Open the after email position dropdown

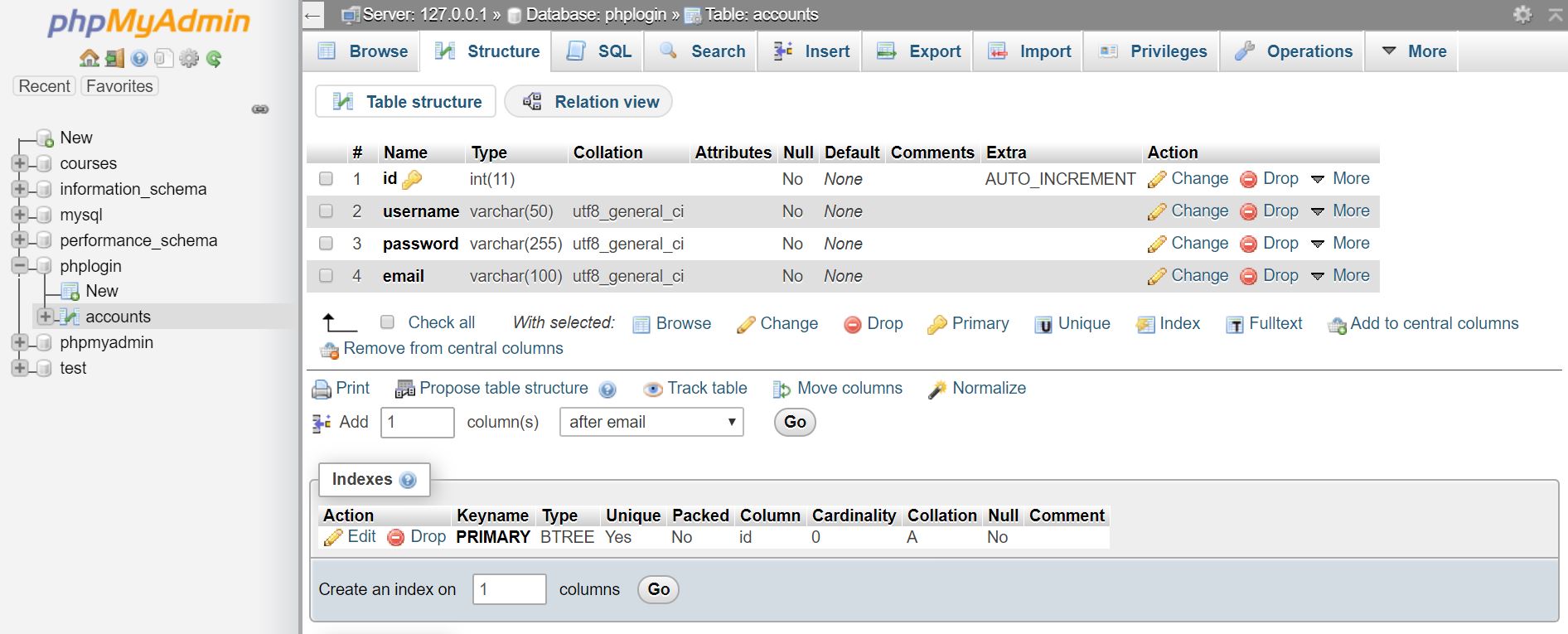[651, 423]
